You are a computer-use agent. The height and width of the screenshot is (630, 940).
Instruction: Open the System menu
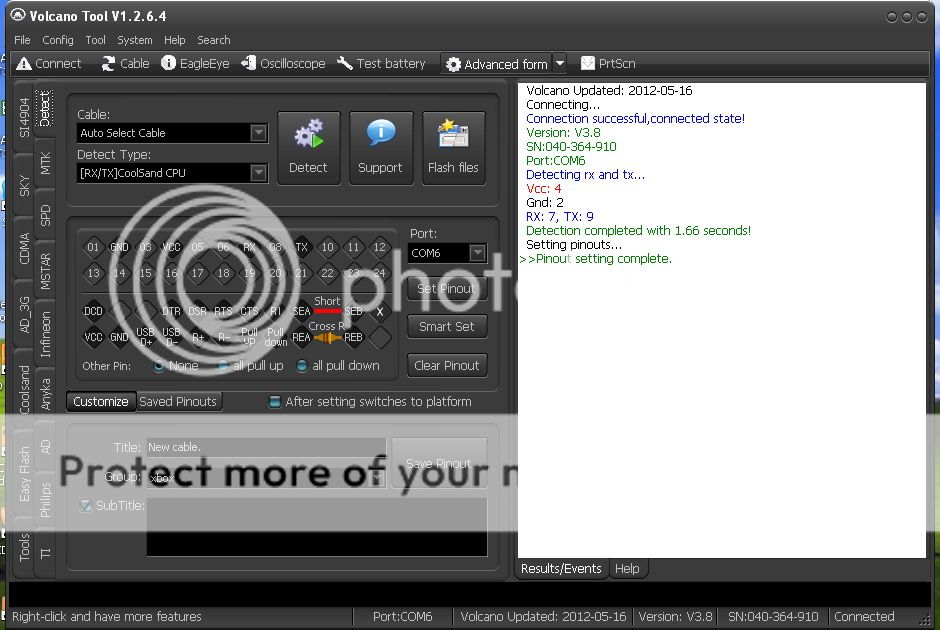[x=134, y=40]
